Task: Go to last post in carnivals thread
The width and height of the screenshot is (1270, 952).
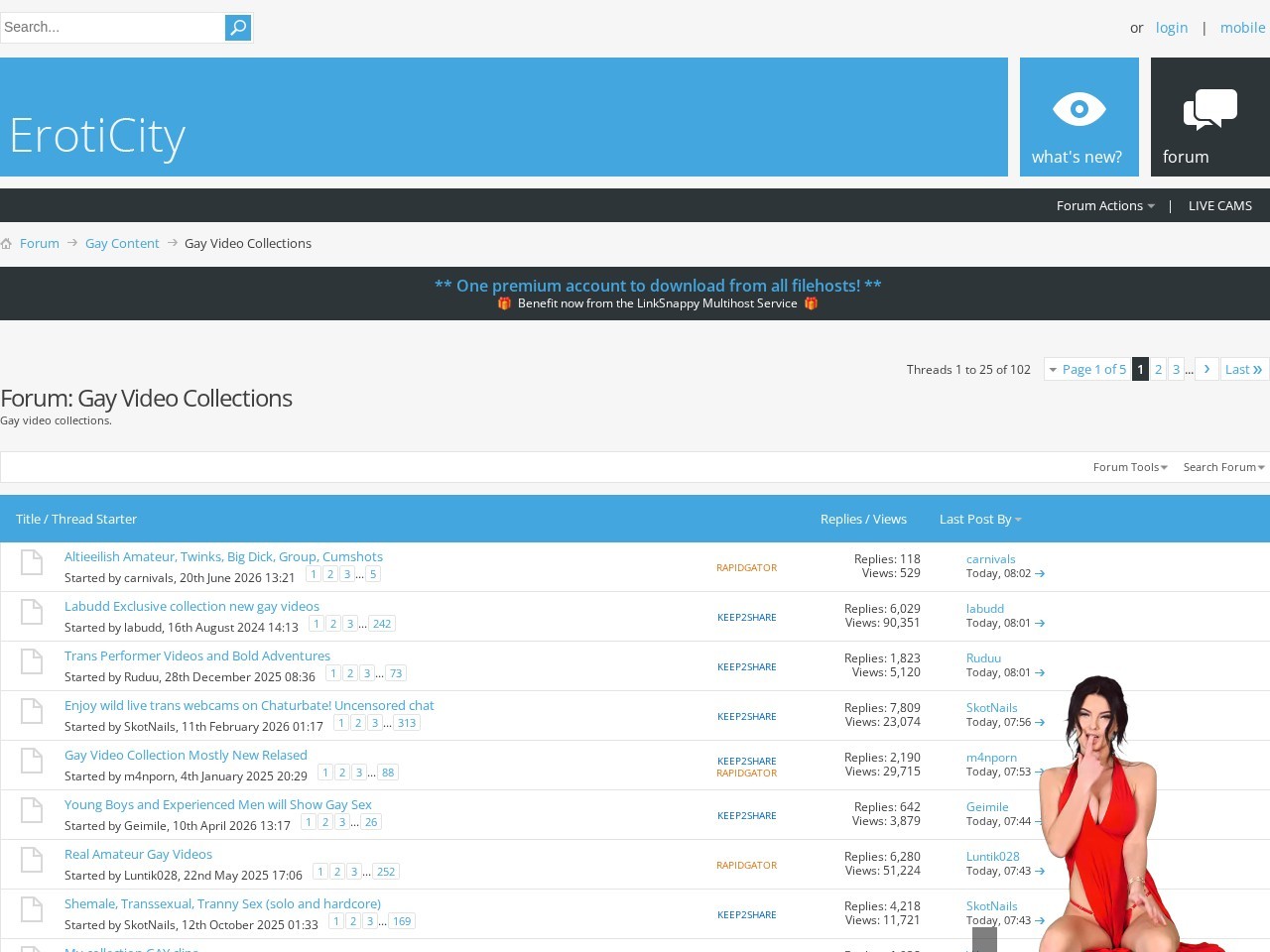Action: (x=1040, y=573)
